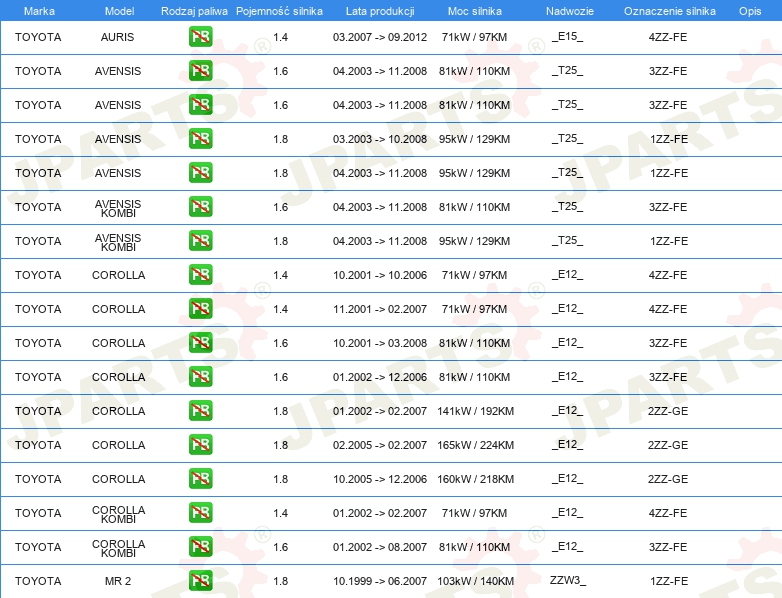Click TOYOTA in the MR 2 row

38,581
